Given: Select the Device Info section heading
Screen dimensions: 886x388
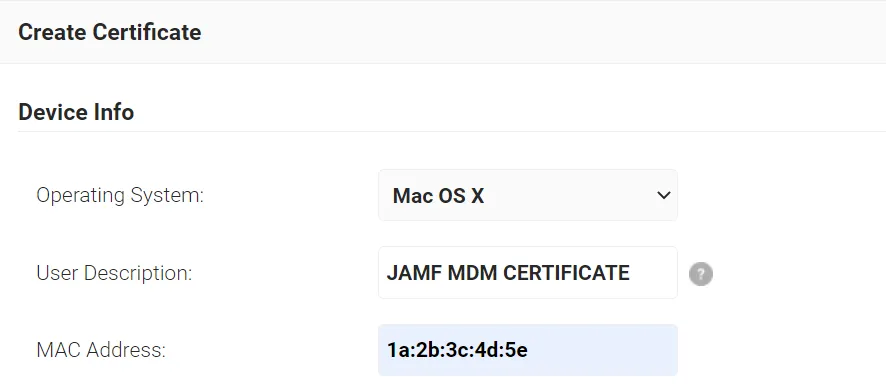Looking at the screenshot, I should pos(76,112).
